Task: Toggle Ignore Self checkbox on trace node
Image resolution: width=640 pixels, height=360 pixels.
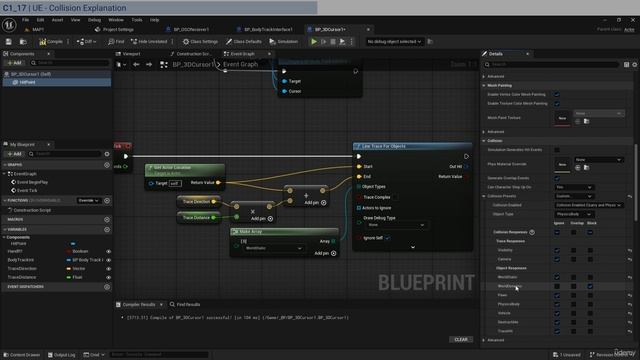Action: (x=387, y=238)
